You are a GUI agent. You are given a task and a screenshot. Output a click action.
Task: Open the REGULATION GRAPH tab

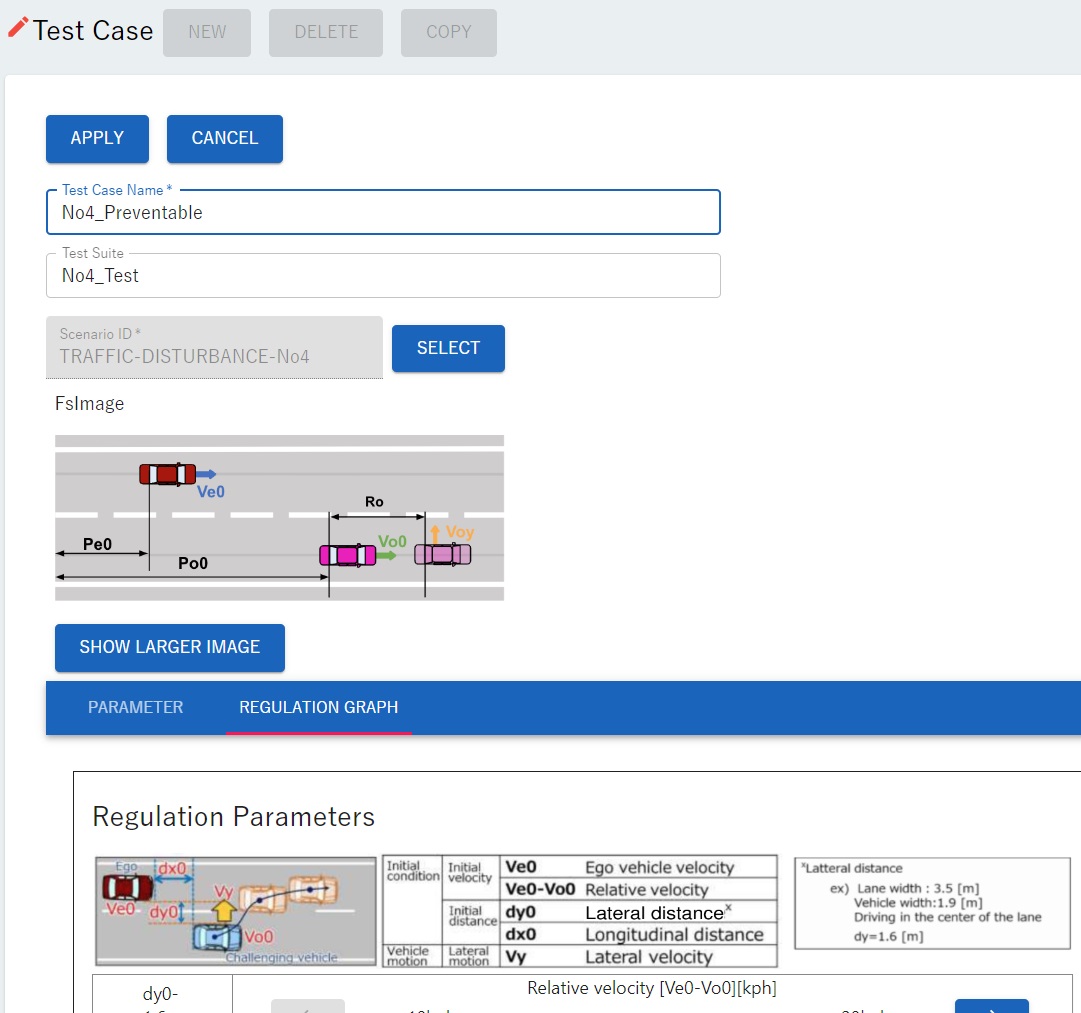point(318,707)
